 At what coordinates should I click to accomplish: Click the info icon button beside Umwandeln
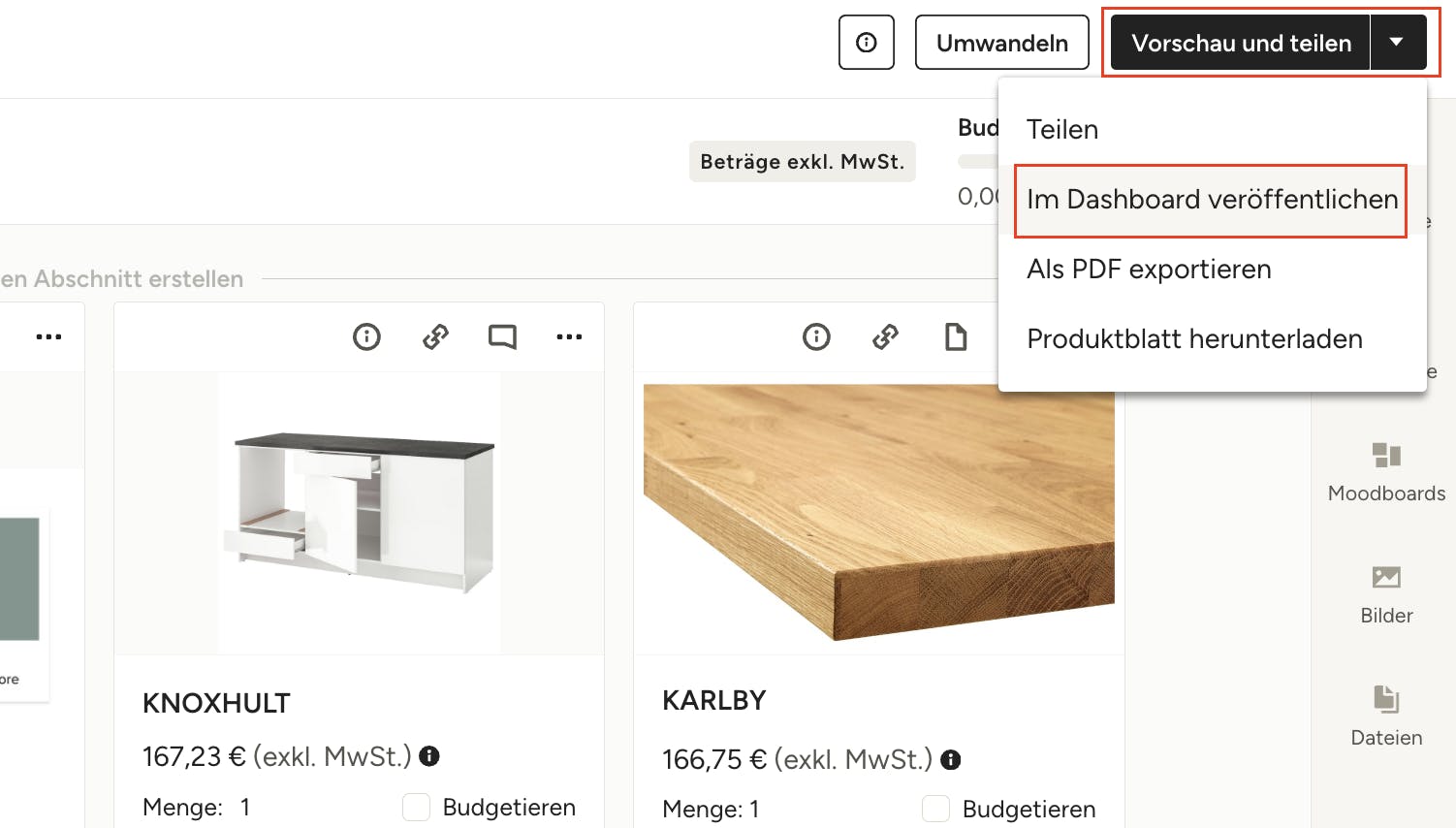click(x=867, y=43)
